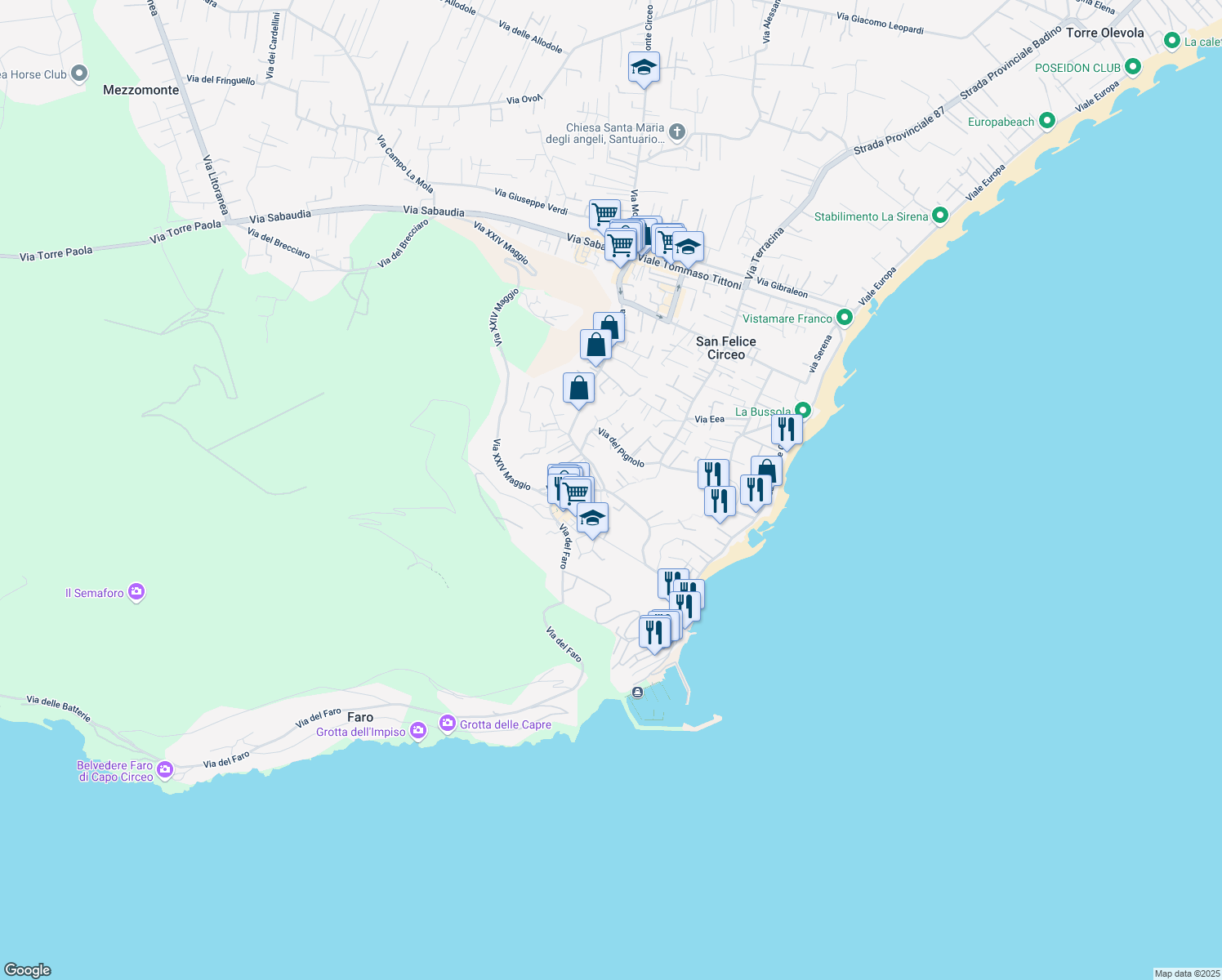The height and width of the screenshot is (980, 1222).
Task: Open the grocery cart marker by Via Giuseppe Verdi
Action: point(604,216)
